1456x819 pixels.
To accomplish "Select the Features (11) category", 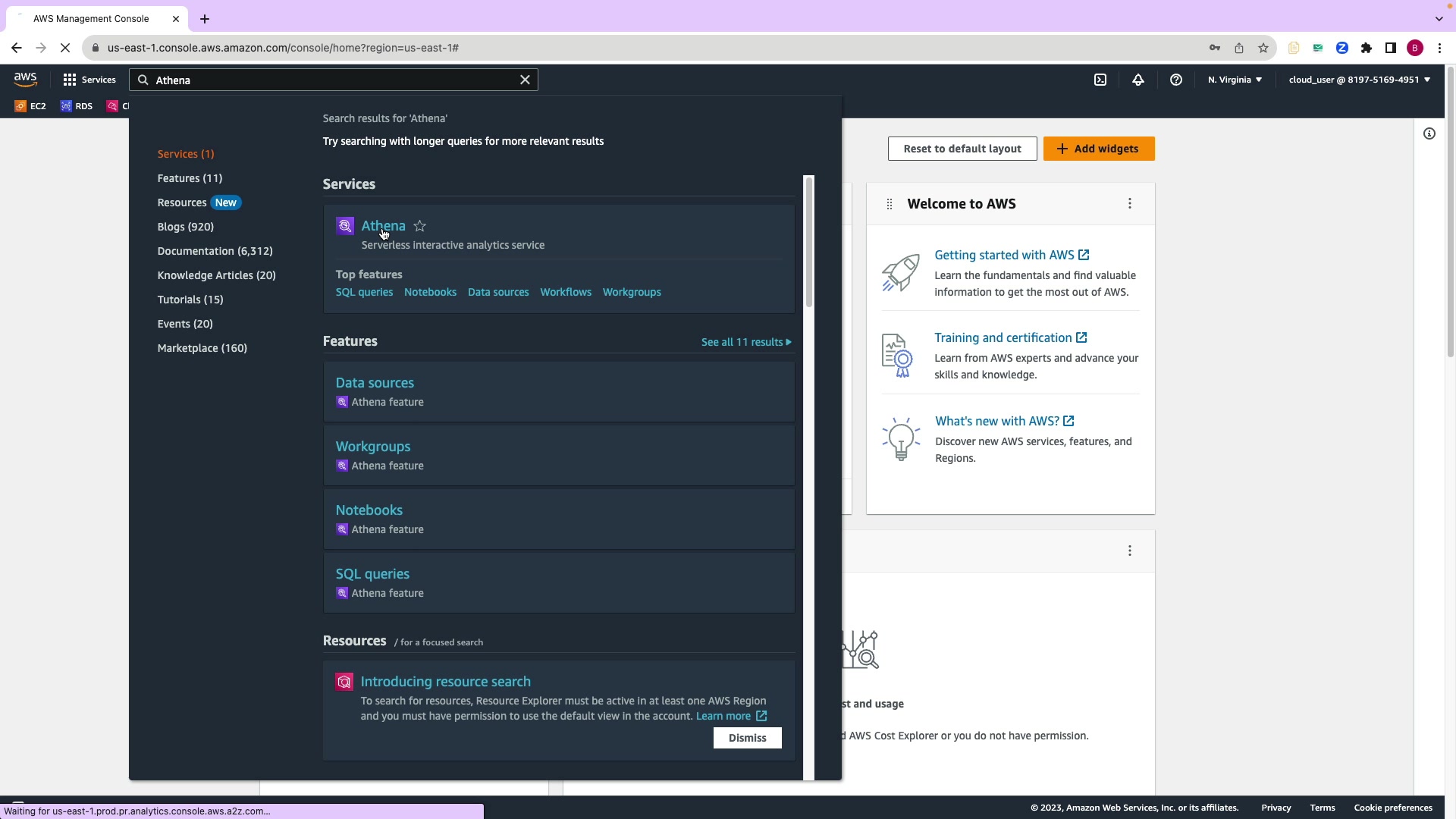I will coord(190,178).
